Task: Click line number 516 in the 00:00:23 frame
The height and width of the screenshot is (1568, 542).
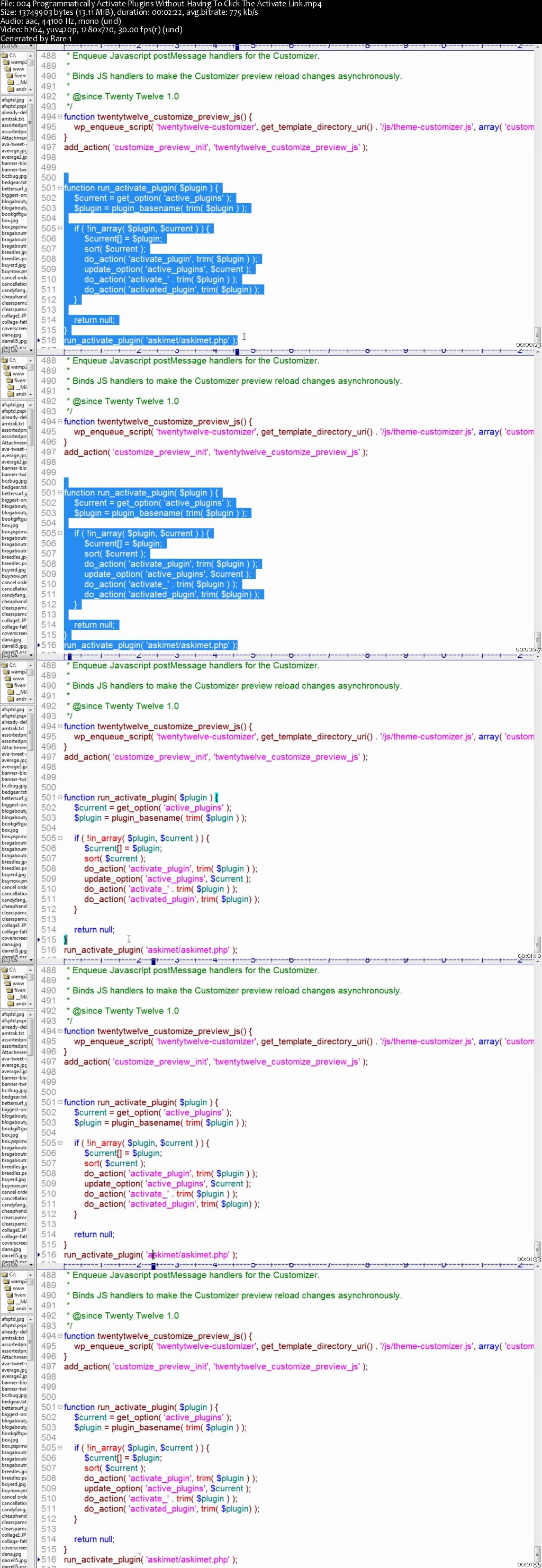Action: coord(49,340)
